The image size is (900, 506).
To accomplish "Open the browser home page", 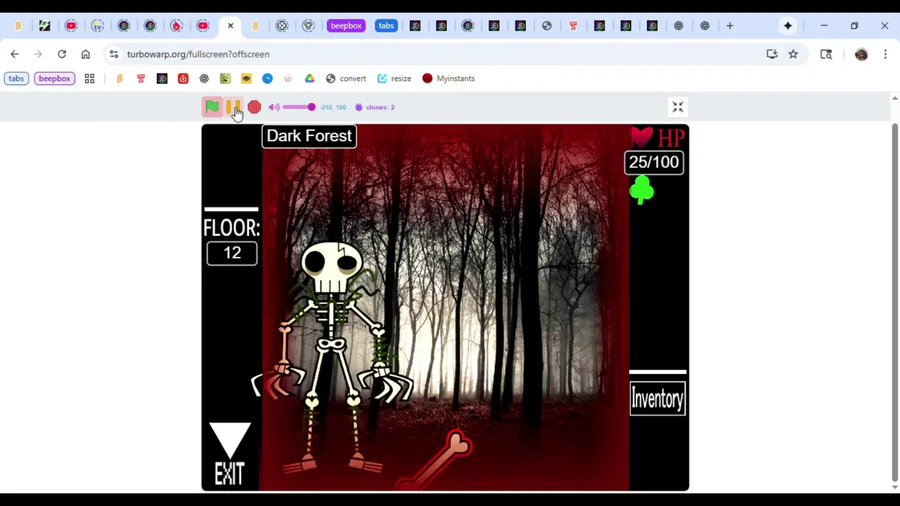I will 86,54.
